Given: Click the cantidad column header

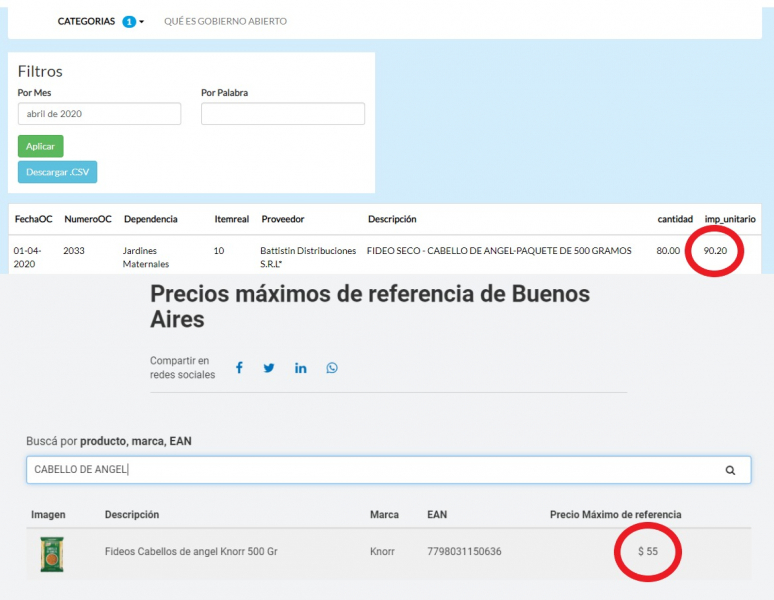Looking at the screenshot, I should (x=675, y=219).
